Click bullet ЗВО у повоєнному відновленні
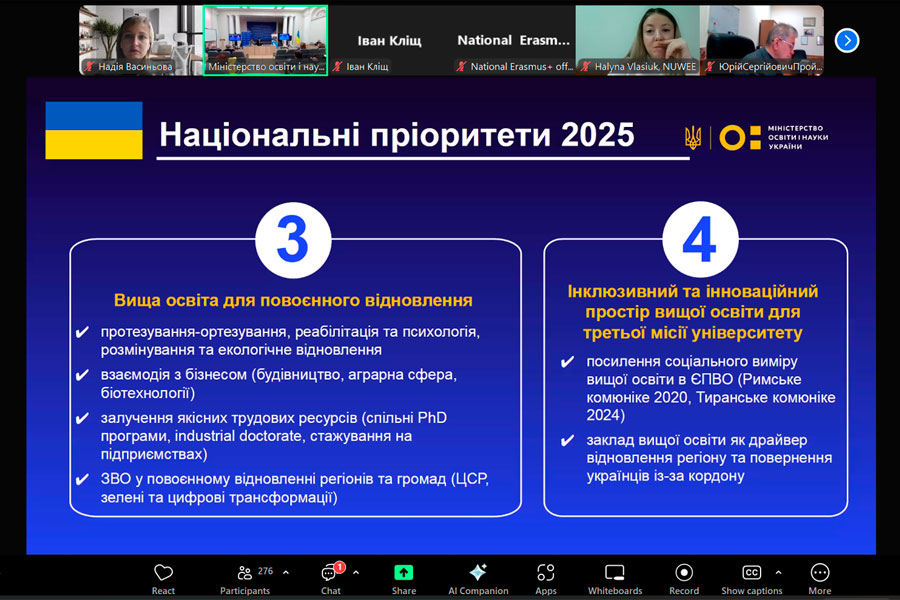The height and width of the screenshot is (600, 900). pos(294,488)
